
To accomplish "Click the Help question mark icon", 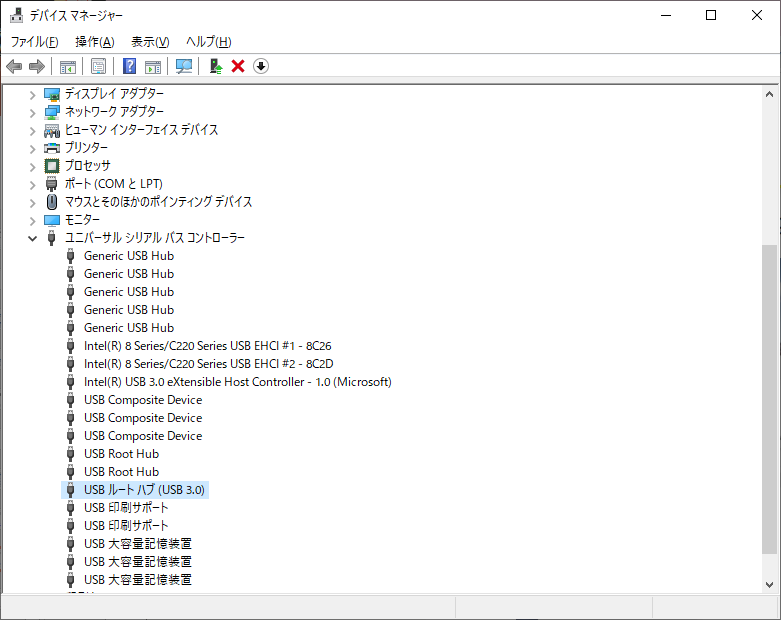I will coord(129,66).
